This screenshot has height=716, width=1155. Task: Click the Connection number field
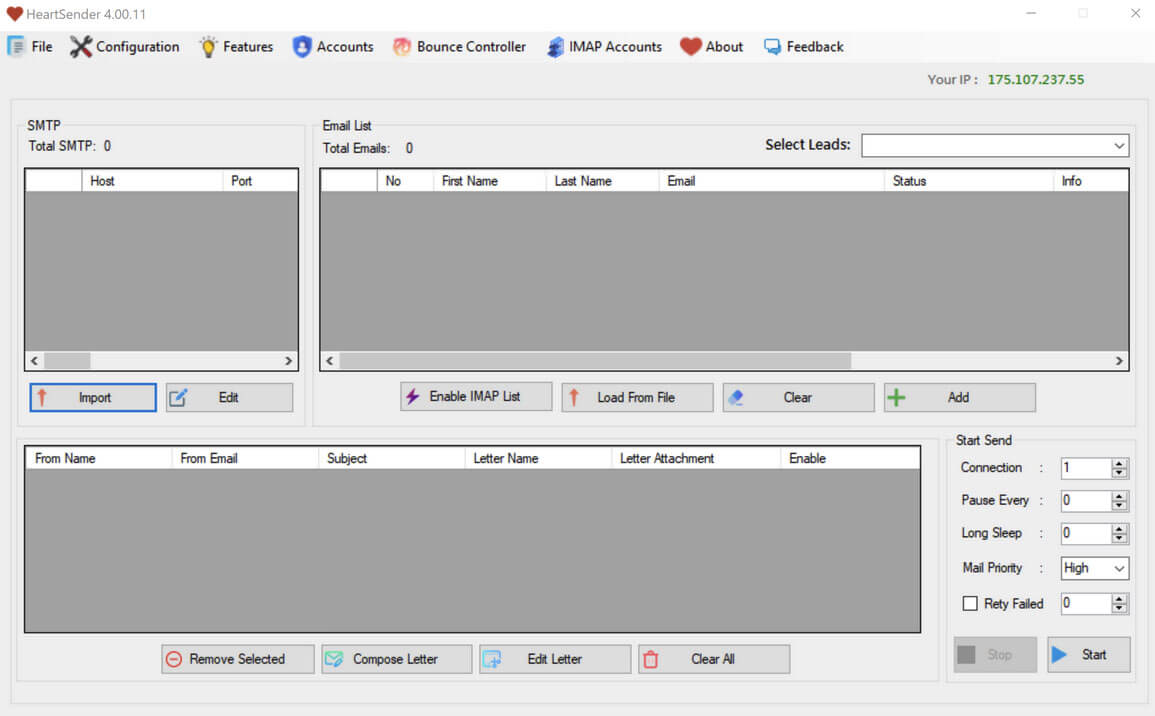[x=1086, y=468]
